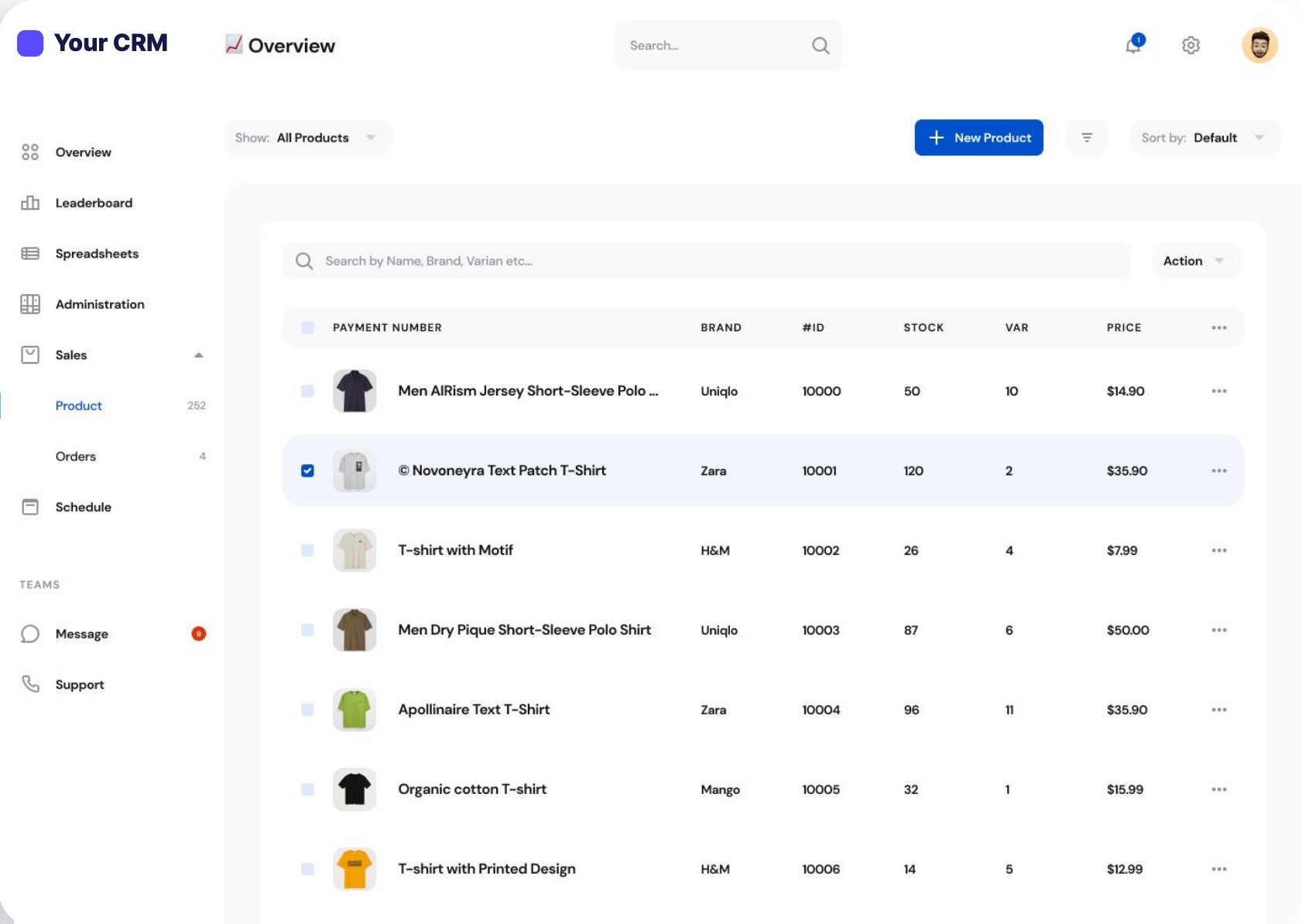Go to Overview in the sidebar

[x=83, y=152]
